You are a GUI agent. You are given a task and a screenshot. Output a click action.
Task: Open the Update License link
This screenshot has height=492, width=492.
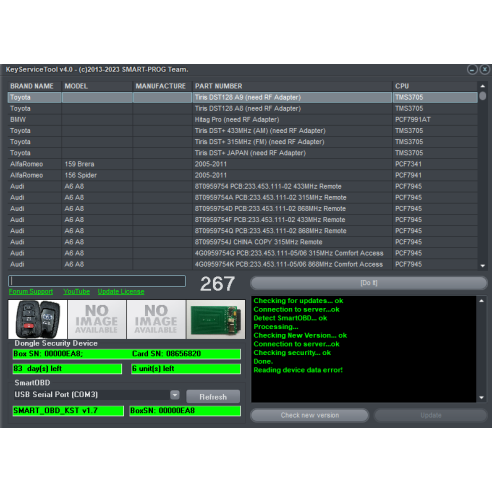[121, 292]
